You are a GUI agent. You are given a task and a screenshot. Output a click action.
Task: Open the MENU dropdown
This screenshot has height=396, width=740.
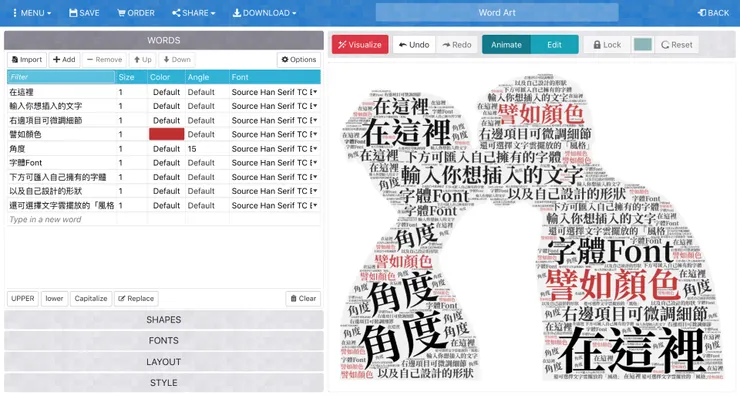pyautogui.click(x=32, y=13)
